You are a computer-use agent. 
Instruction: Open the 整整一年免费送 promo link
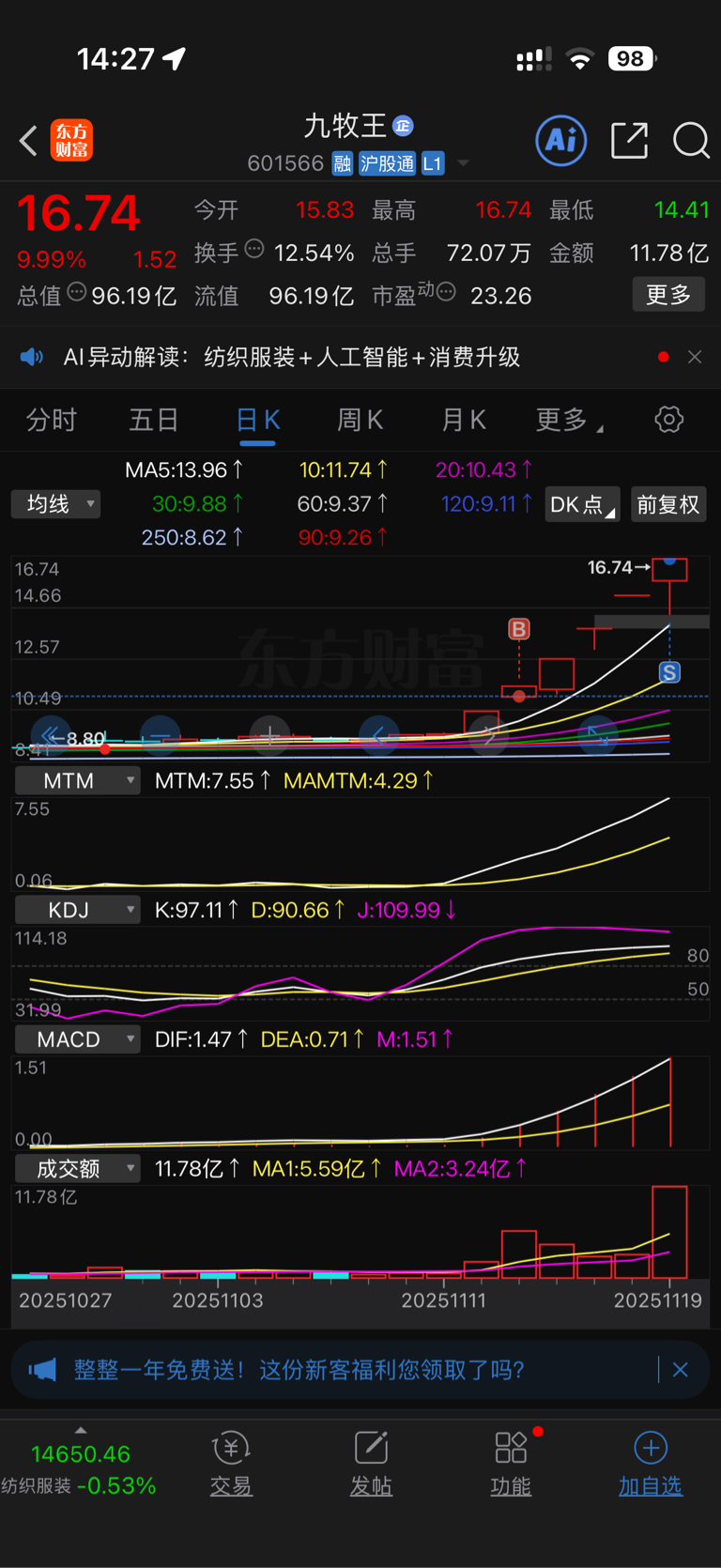point(299,1370)
